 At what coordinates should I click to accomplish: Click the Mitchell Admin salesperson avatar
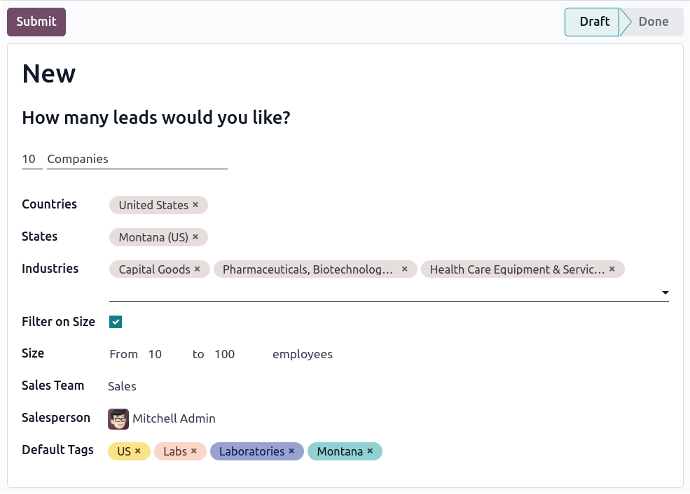[x=118, y=419]
